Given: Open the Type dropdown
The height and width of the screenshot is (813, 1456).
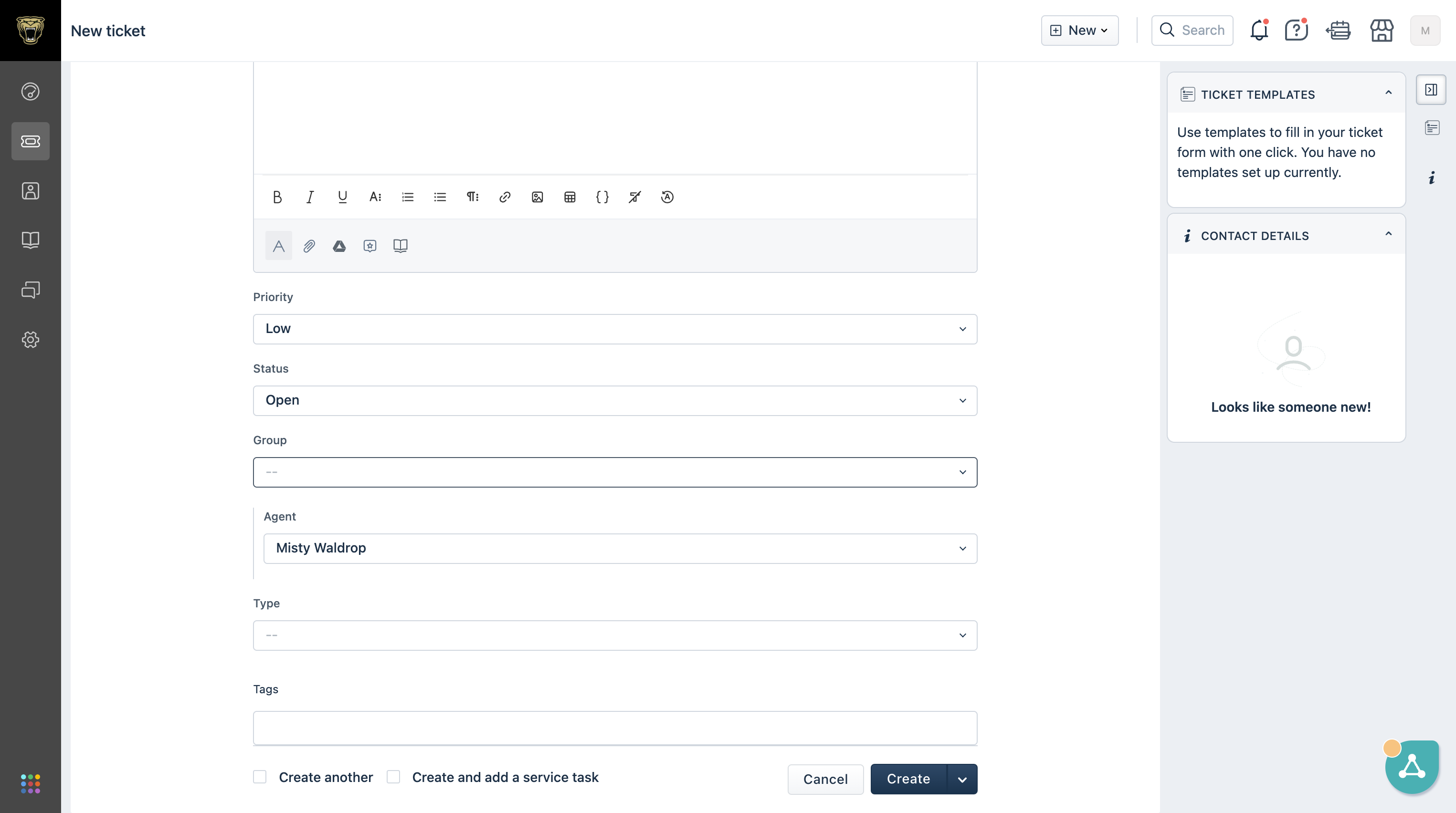Looking at the screenshot, I should (615, 636).
